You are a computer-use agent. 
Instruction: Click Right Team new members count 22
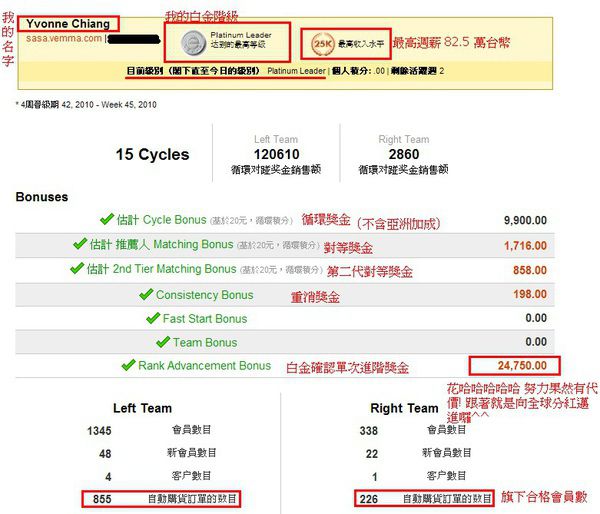372,454
